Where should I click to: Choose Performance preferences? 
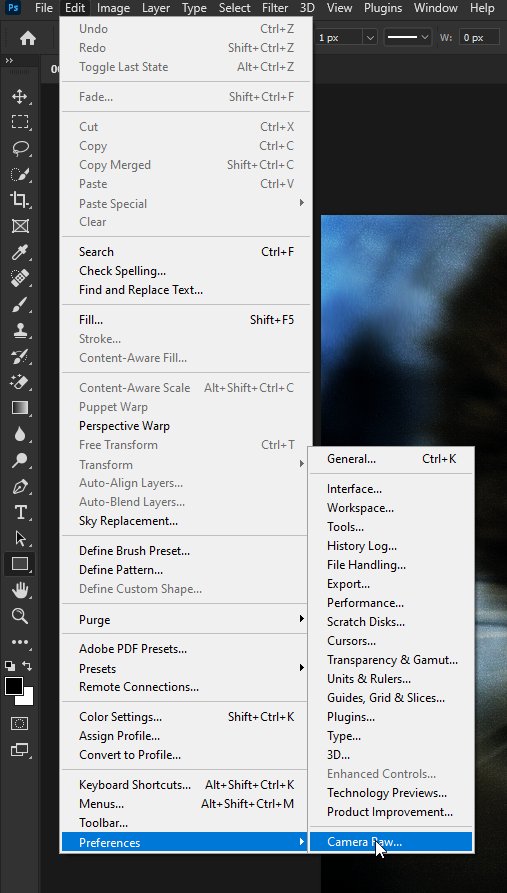(391, 603)
